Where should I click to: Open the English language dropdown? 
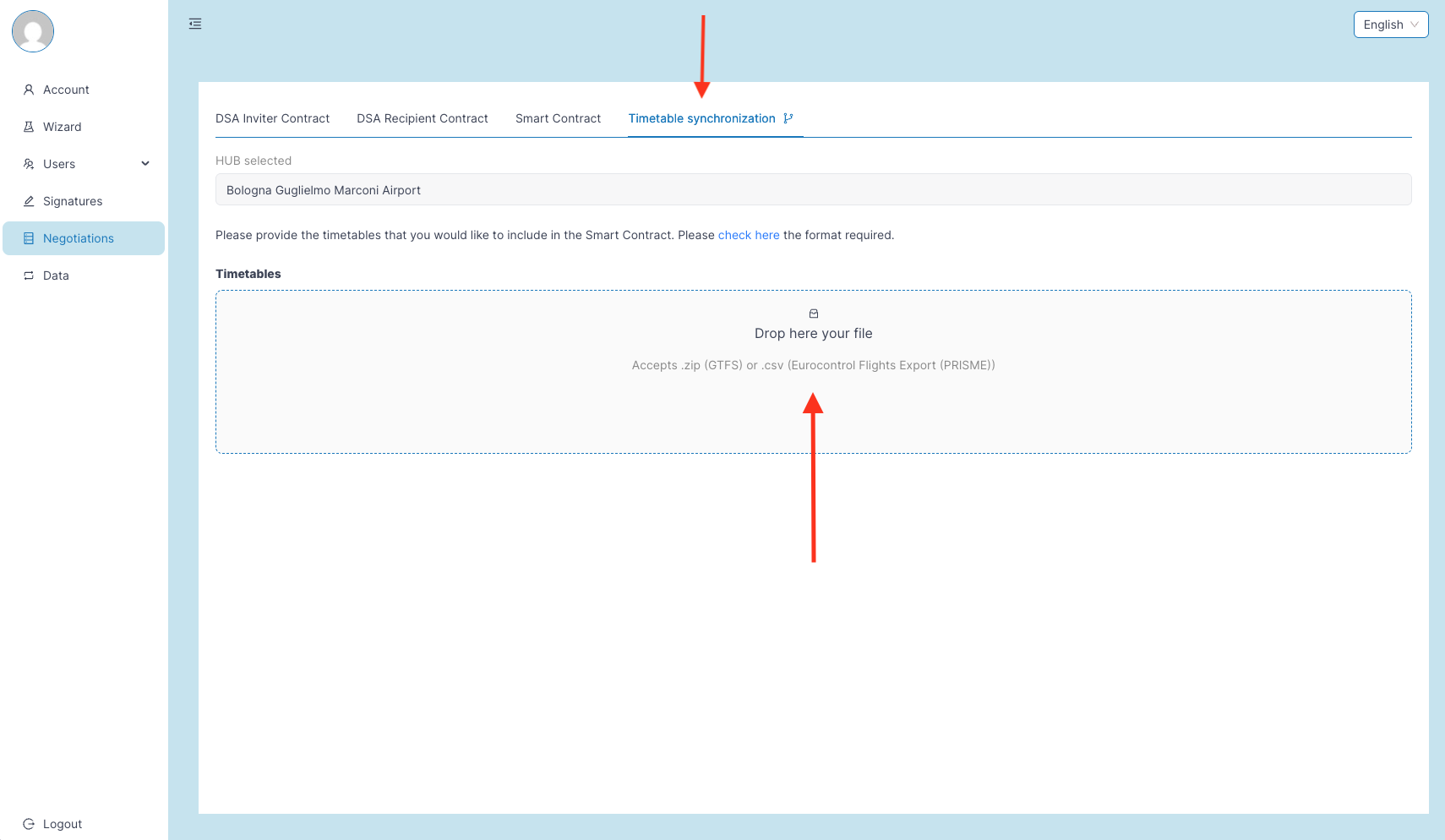click(x=1390, y=25)
